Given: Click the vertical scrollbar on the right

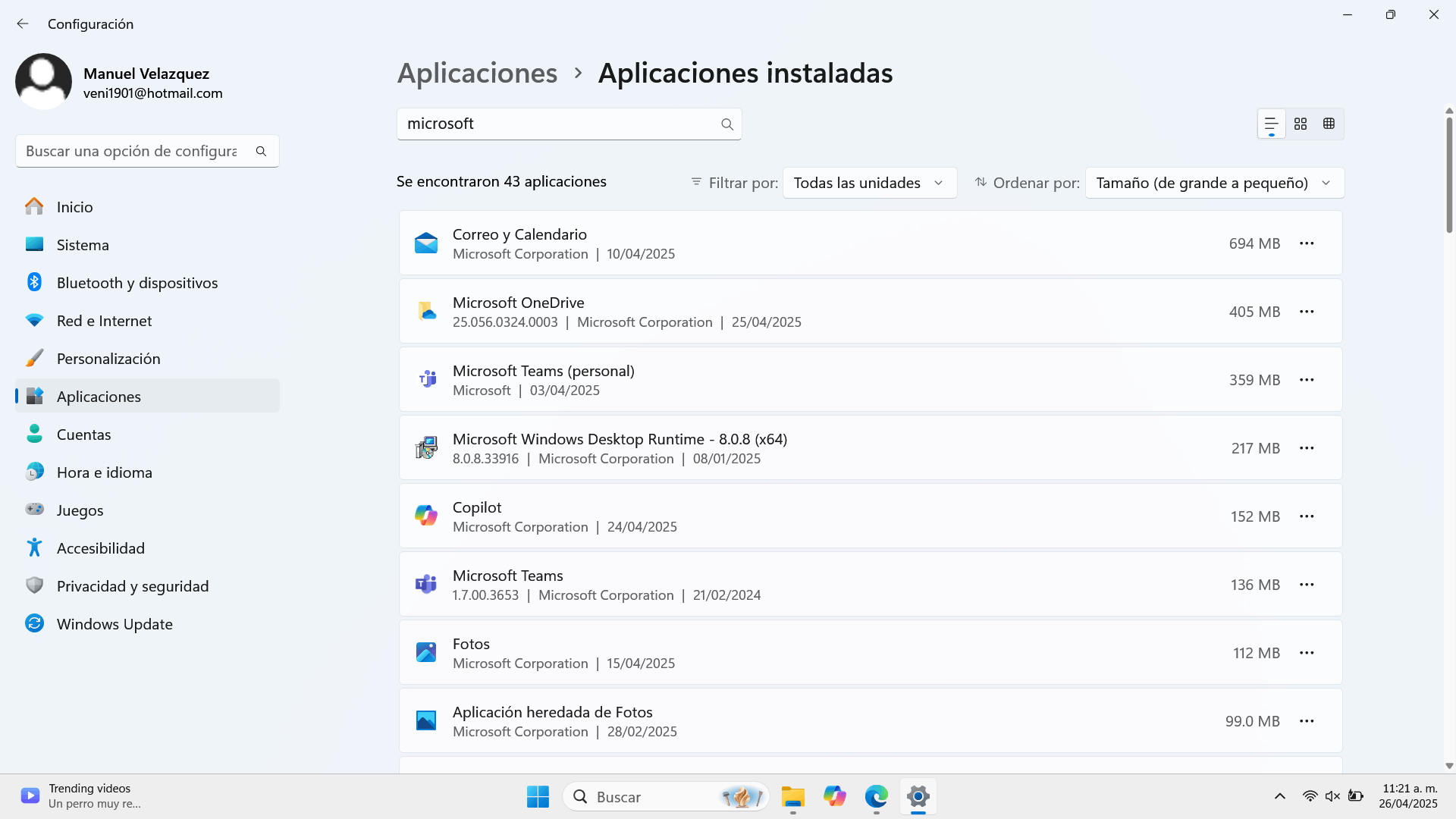Looking at the screenshot, I should [x=1448, y=174].
